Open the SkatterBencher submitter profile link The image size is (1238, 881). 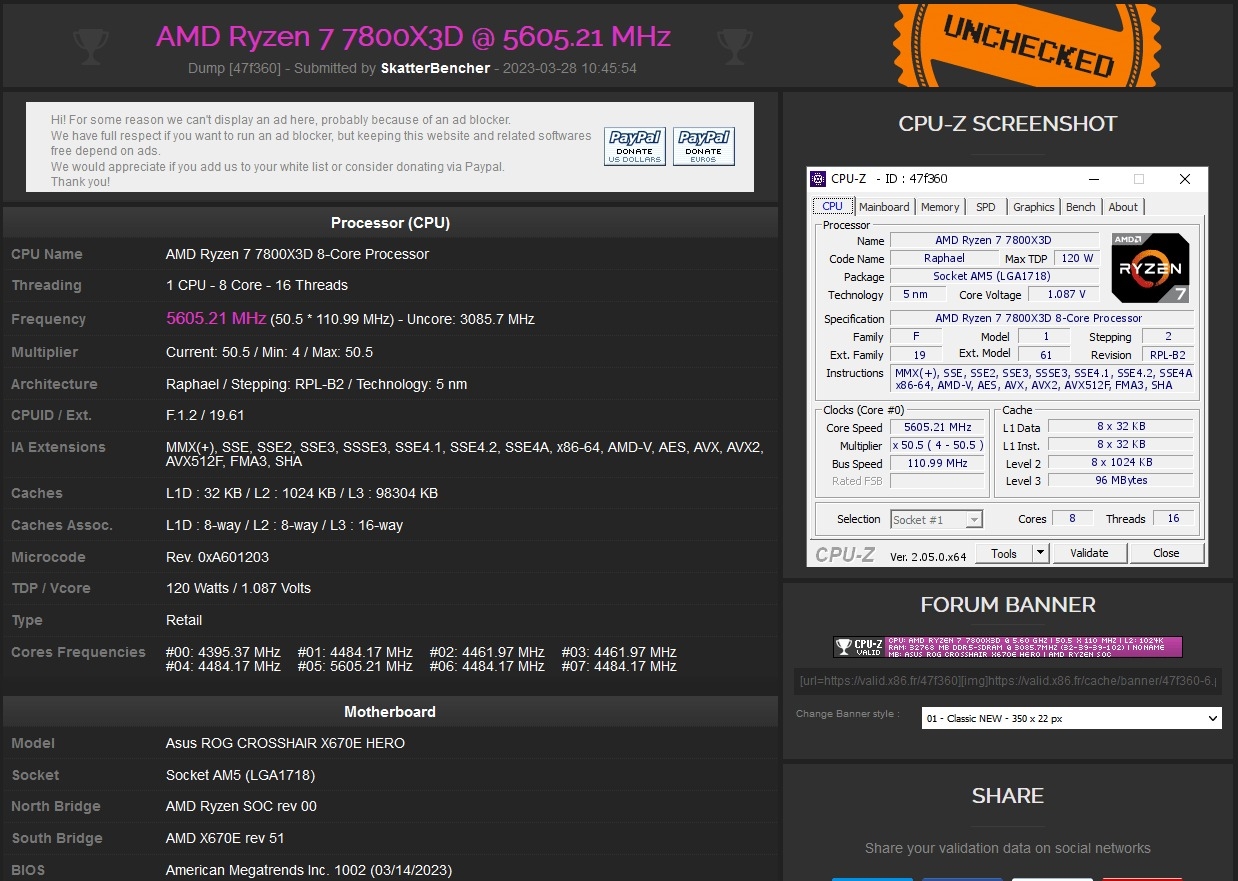[x=435, y=68]
